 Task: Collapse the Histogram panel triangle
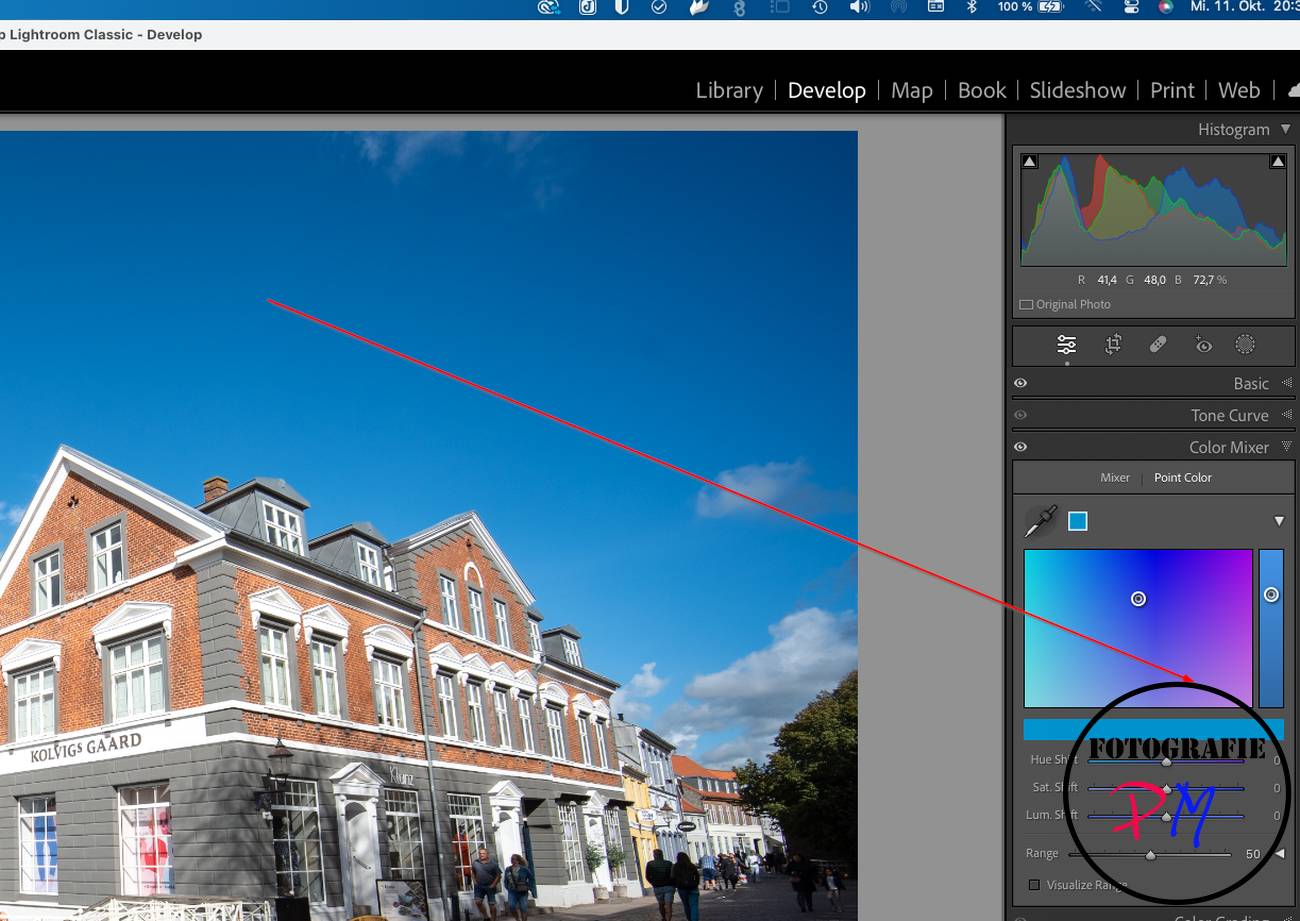coord(1286,129)
